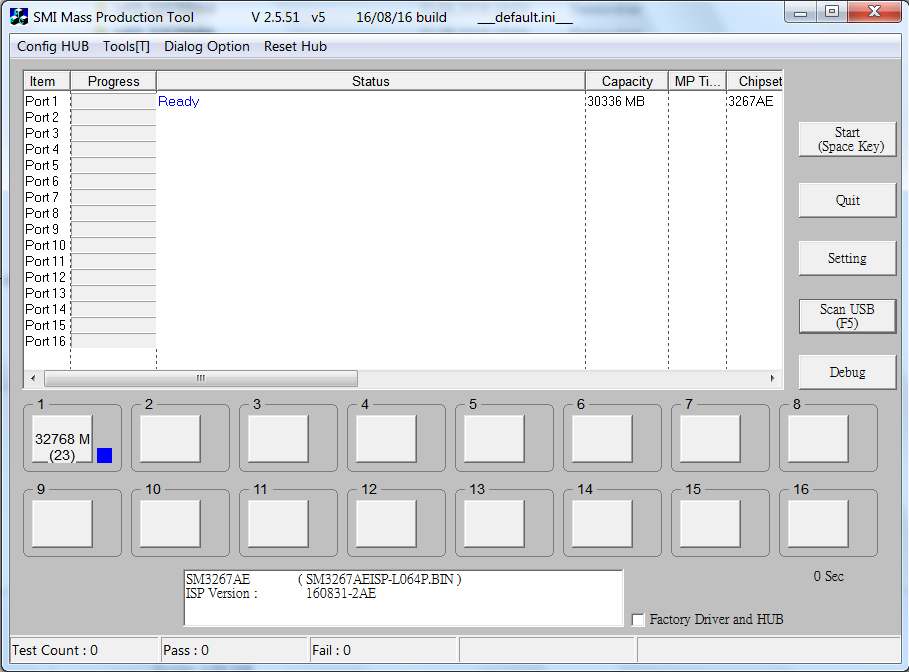This screenshot has height=672, width=909.
Task: Minimize the SMI Mass Production Tool window
Action: click(801, 12)
